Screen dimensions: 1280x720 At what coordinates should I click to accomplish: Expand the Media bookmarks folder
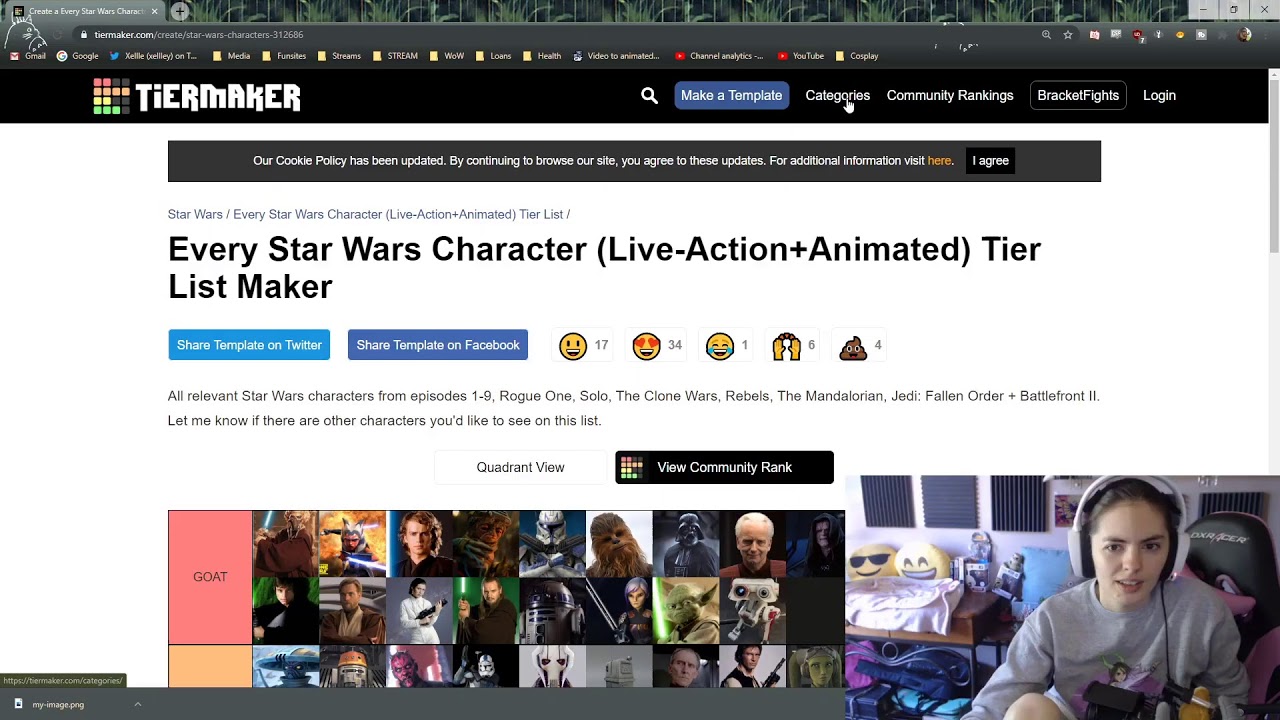click(232, 56)
